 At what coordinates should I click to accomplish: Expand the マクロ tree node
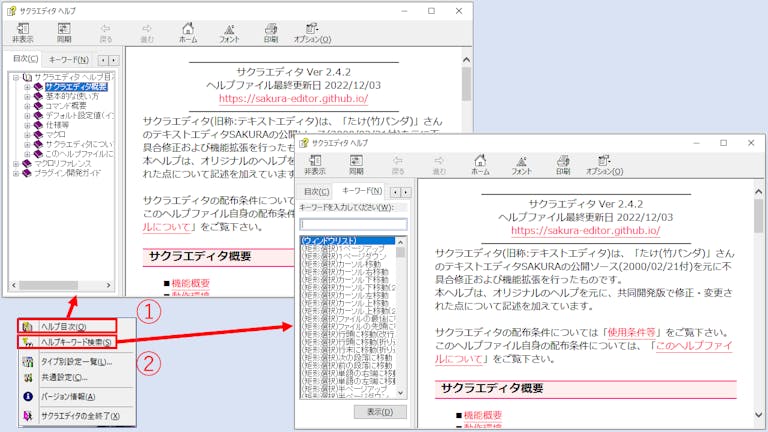click(x=27, y=135)
